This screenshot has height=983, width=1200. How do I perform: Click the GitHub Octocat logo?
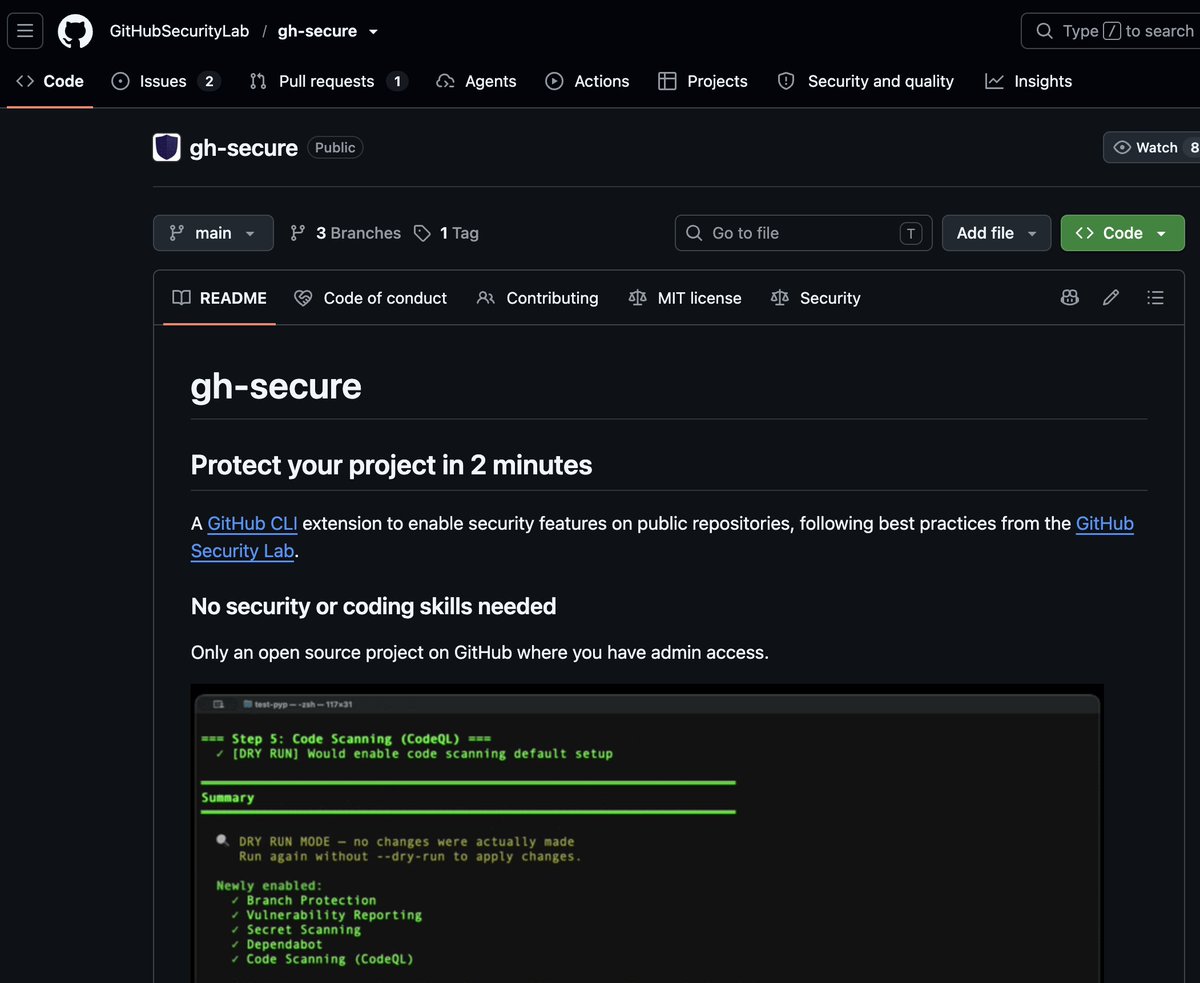75,31
